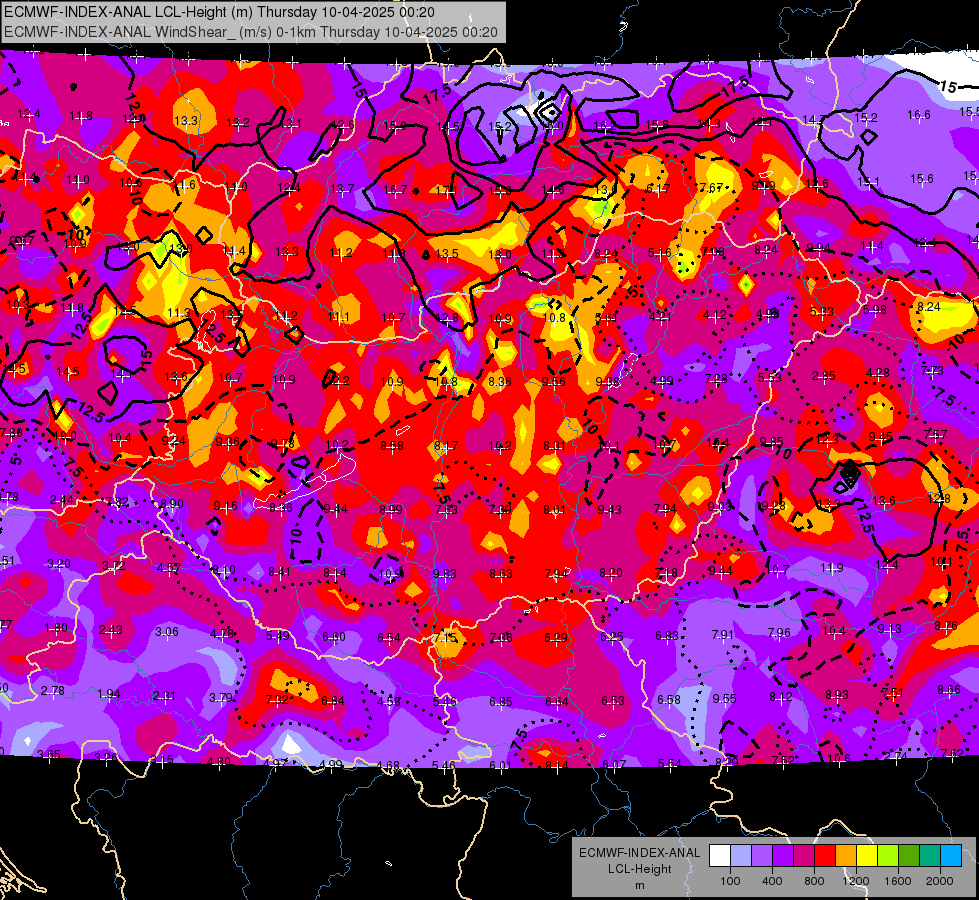Click the grid value 3.20
This screenshot has height=900, width=979.
click(x=59, y=564)
